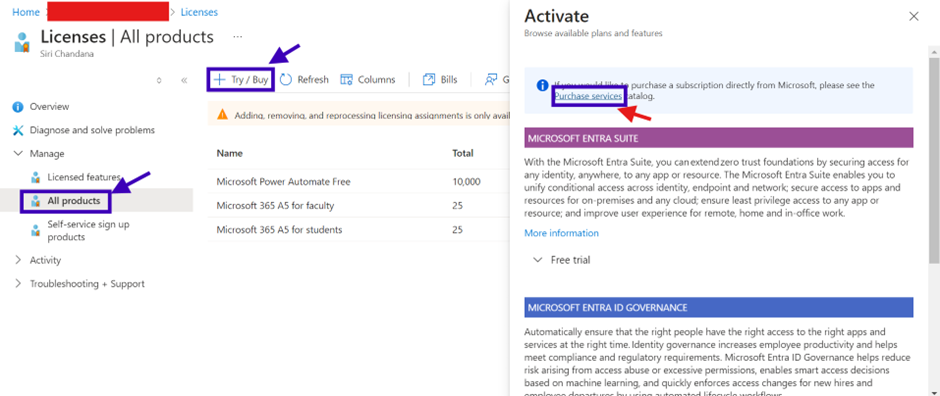Screen dimensions: 940x396
Task: Click the Overview info icon
Action: [18, 107]
